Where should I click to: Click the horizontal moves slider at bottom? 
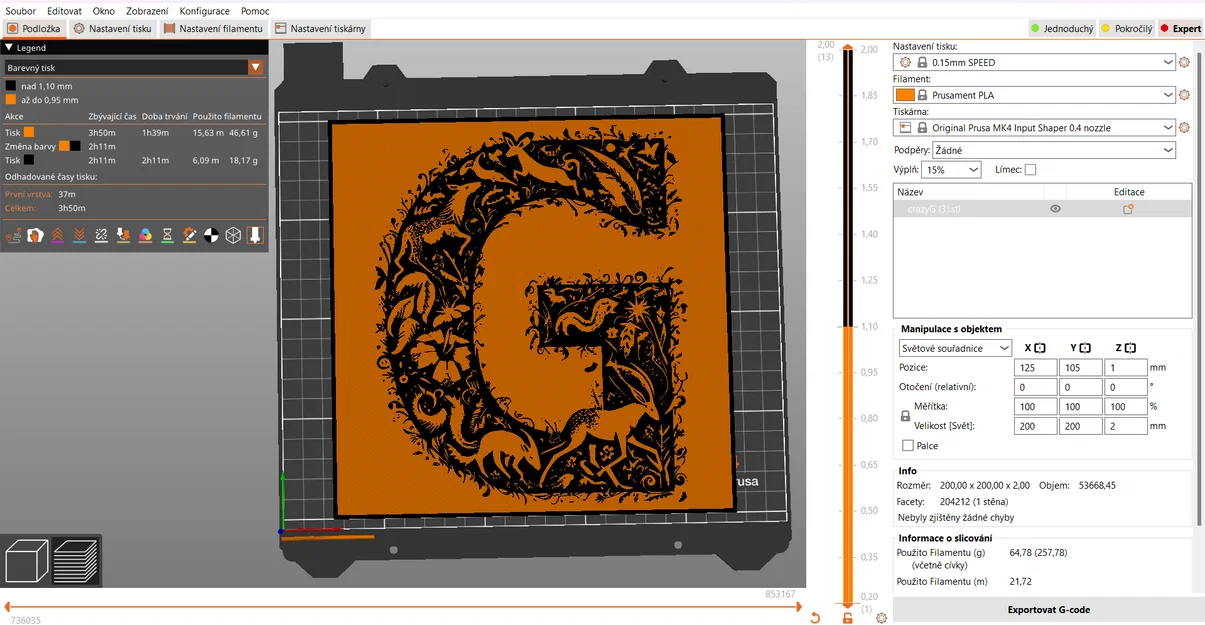[x=403, y=607]
